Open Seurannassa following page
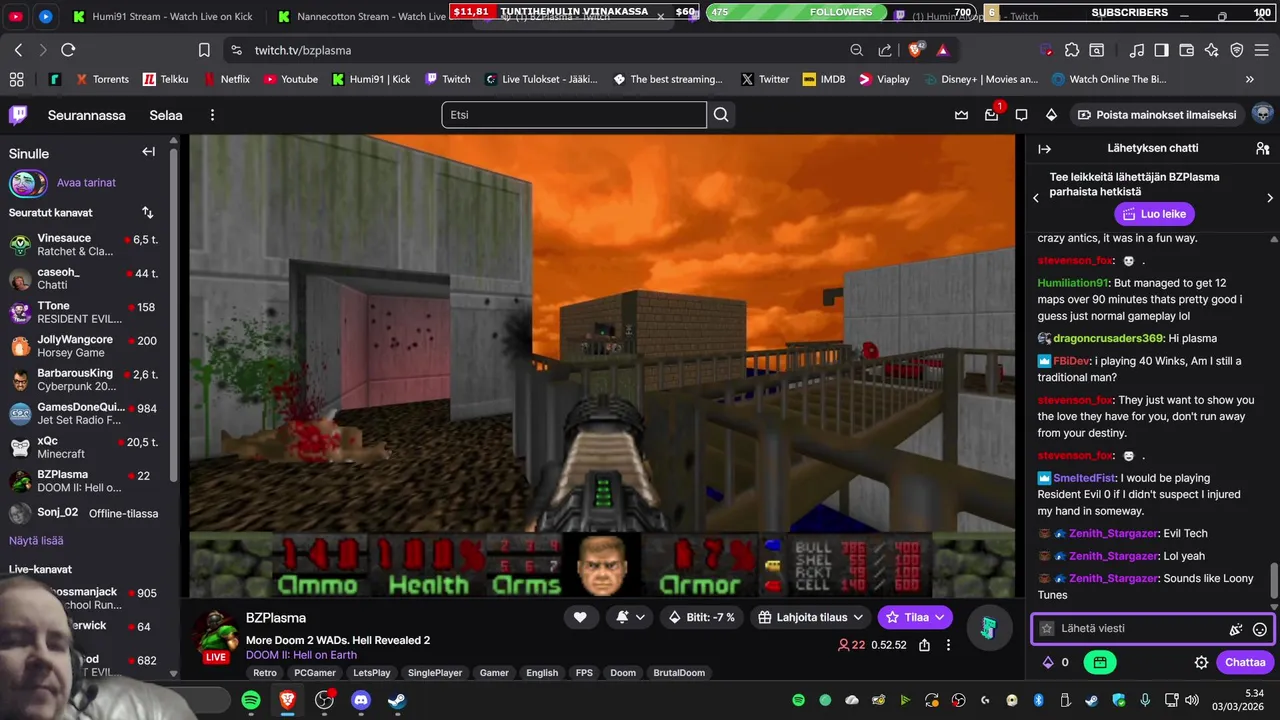The height and width of the screenshot is (720, 1280). 87,115
